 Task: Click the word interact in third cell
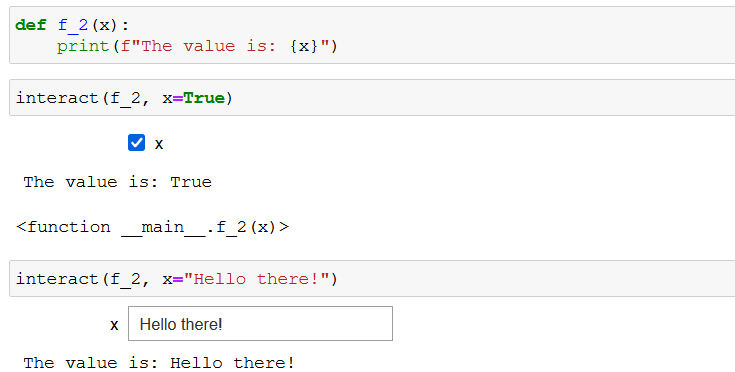point(57,279)
